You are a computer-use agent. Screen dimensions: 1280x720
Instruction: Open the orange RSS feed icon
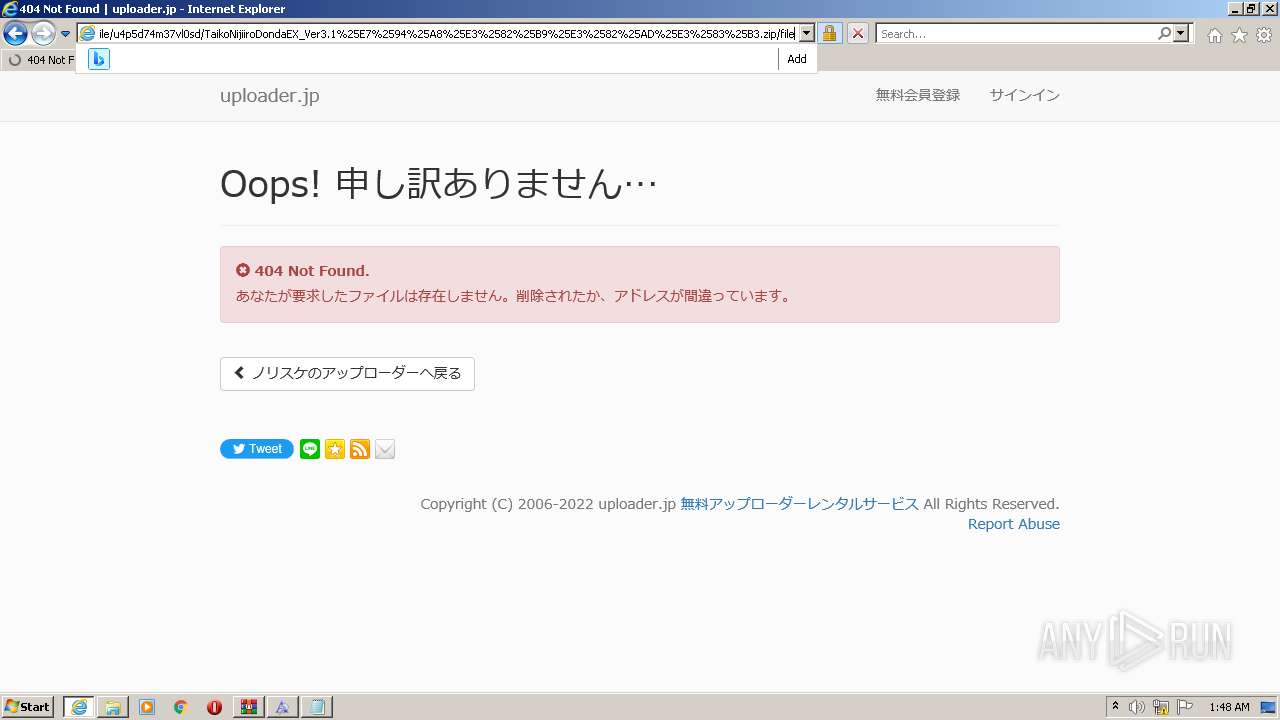click(x=360, y=449)
